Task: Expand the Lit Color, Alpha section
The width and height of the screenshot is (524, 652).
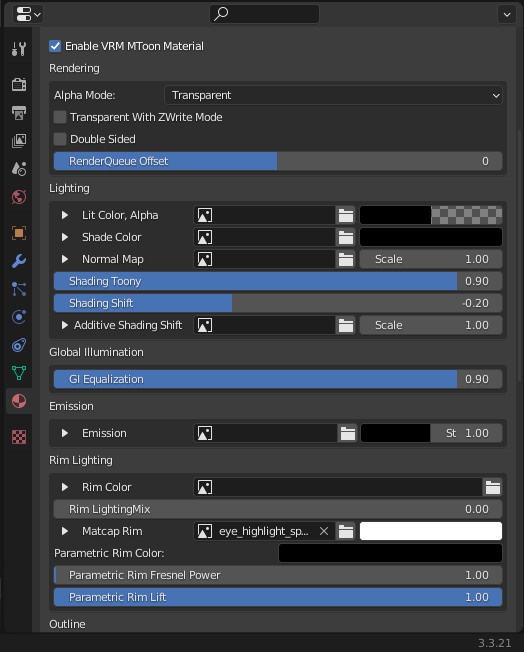Action: click(x=64, y=215)
